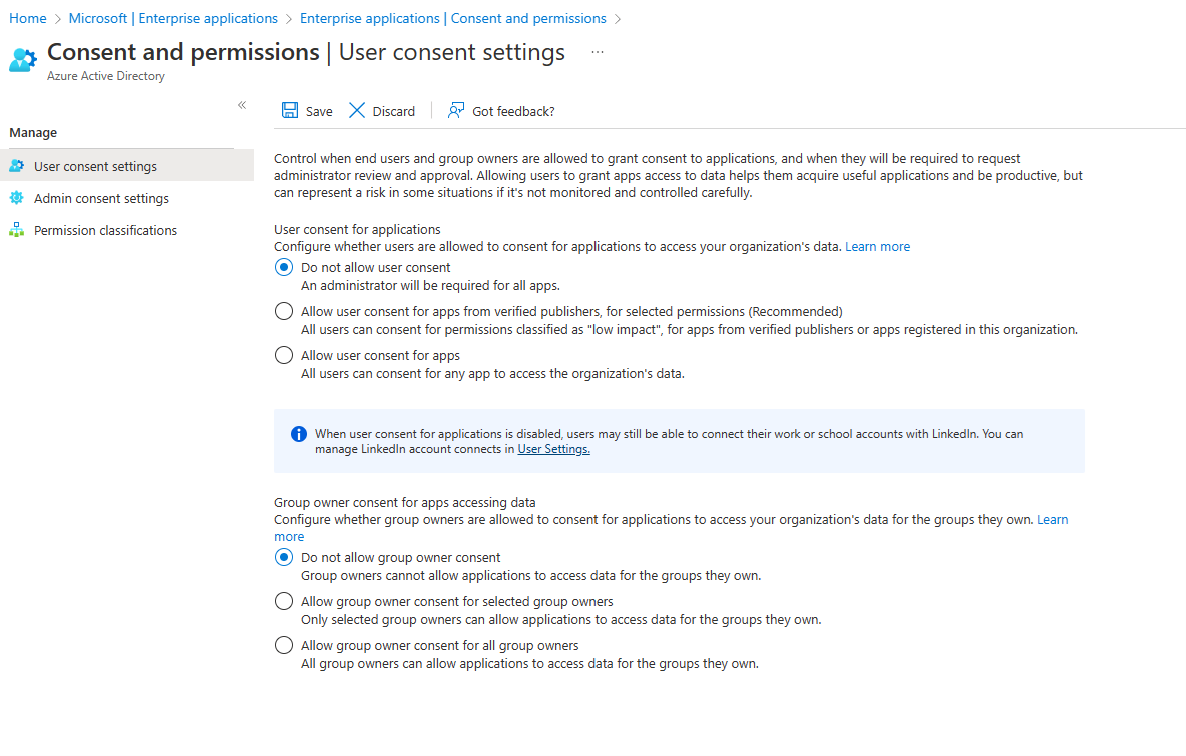Expand the breadcrumb chevron after Consent and permissions
This screenshot has width=1186, height=756.
618,18
